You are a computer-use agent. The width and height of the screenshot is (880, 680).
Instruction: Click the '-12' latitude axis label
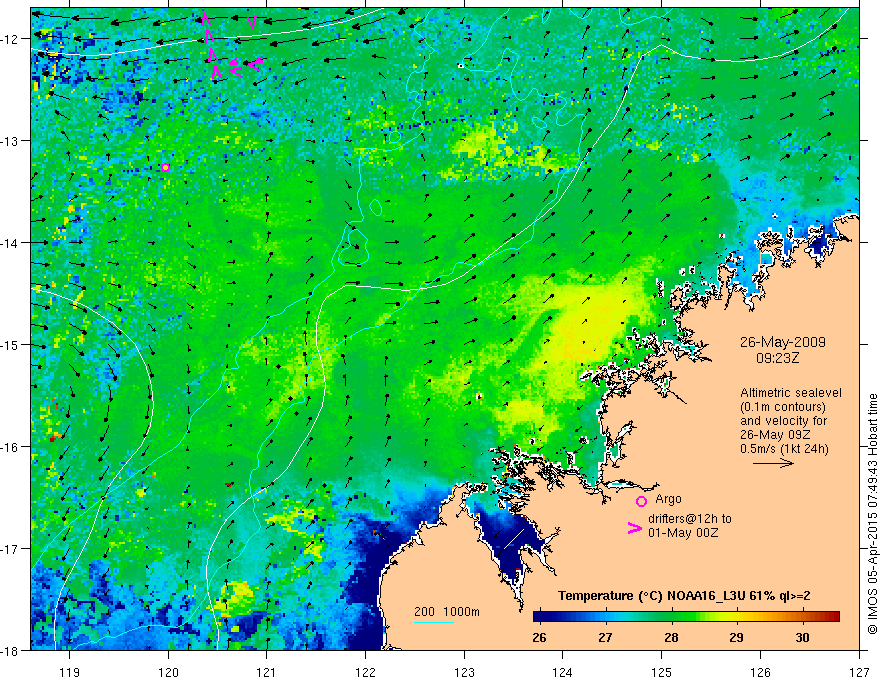[x=10, y=39]
